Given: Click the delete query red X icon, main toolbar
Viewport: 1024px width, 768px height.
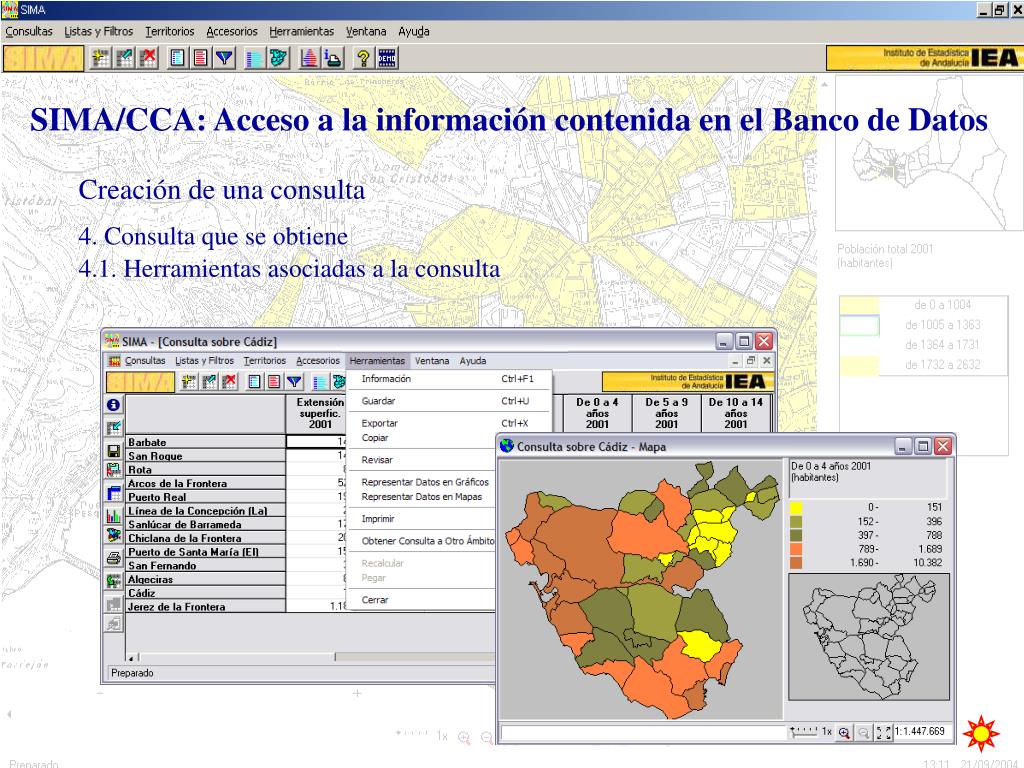Looking at the screenshot, I should pos(149,58).
